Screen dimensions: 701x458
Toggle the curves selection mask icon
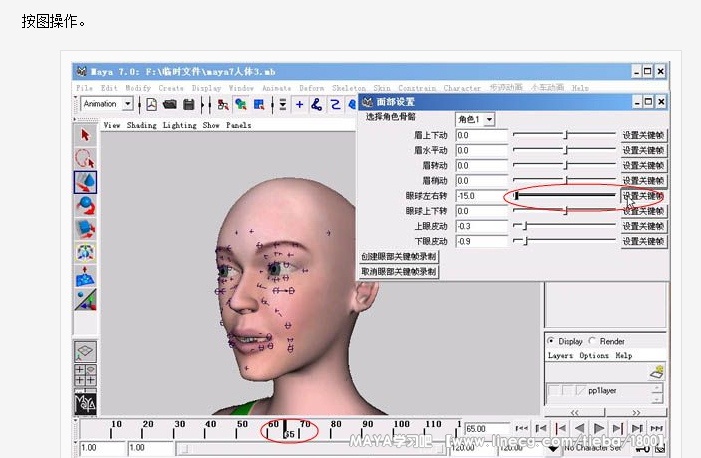[x=335, y=104]
